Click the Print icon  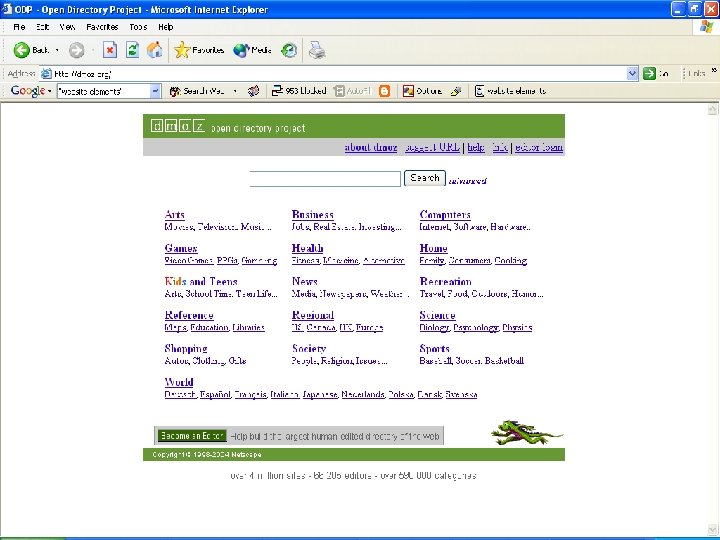[317, 50]
